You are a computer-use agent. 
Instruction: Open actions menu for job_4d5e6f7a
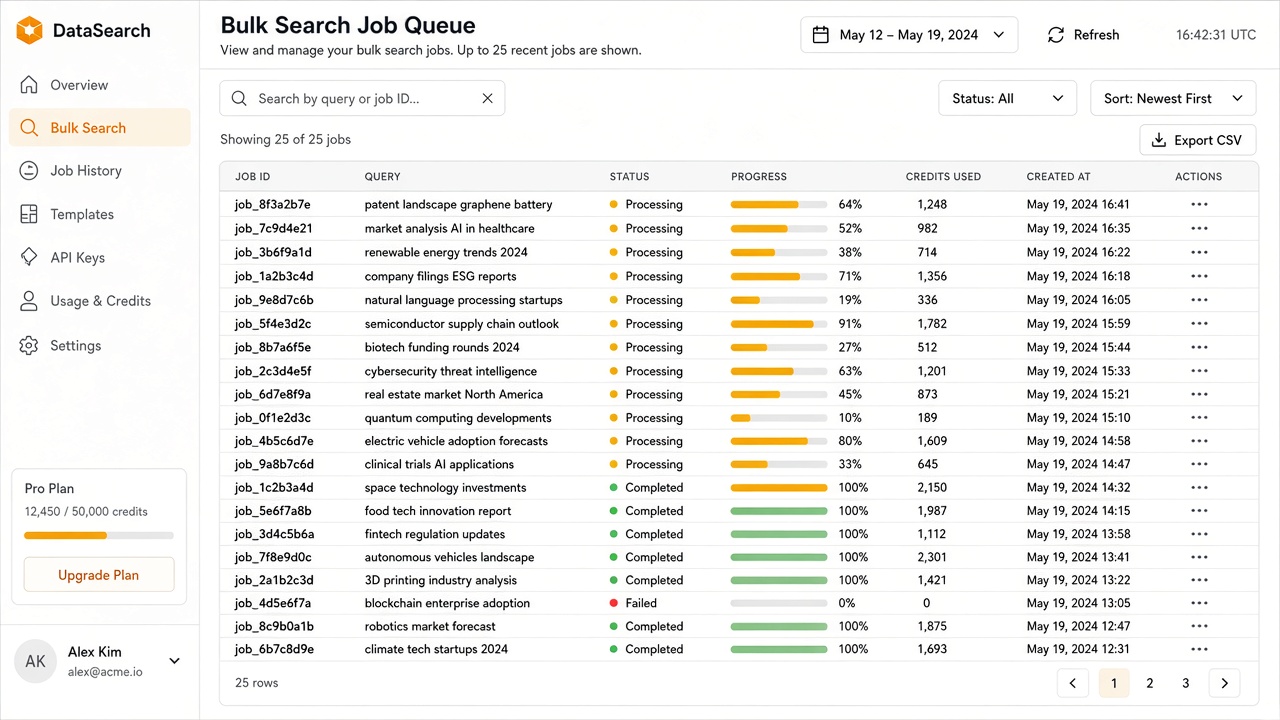point(1199,603)
